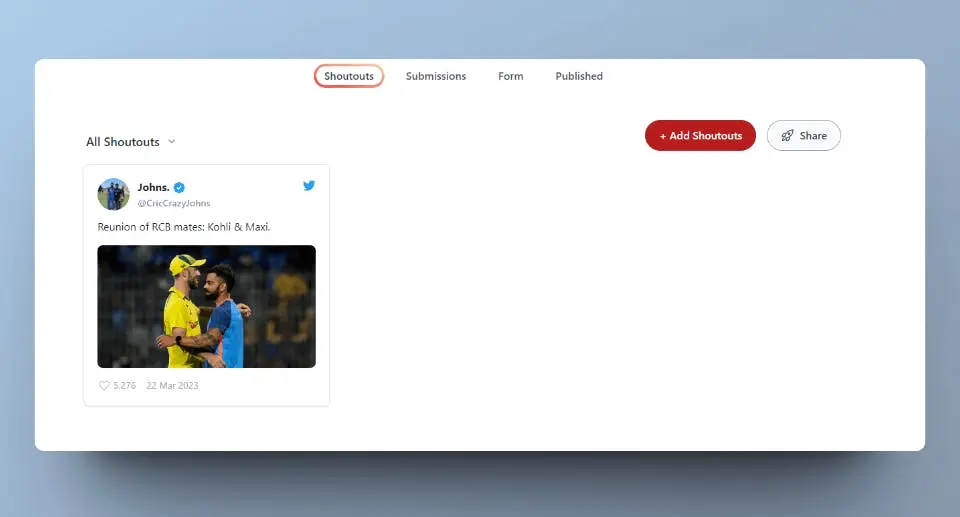The height and width of the screenshot is (517, 960).
Task: Open the Form tab
Action: 510,76
